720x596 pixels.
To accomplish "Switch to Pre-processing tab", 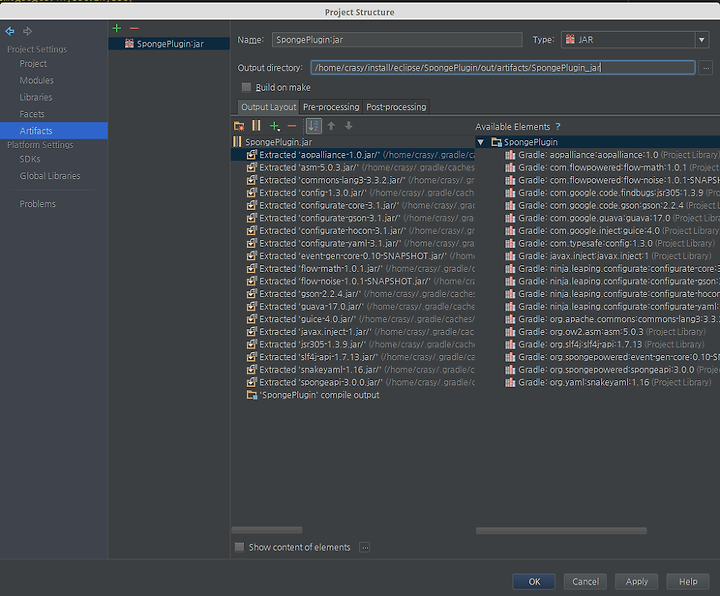I will [331, 107].
